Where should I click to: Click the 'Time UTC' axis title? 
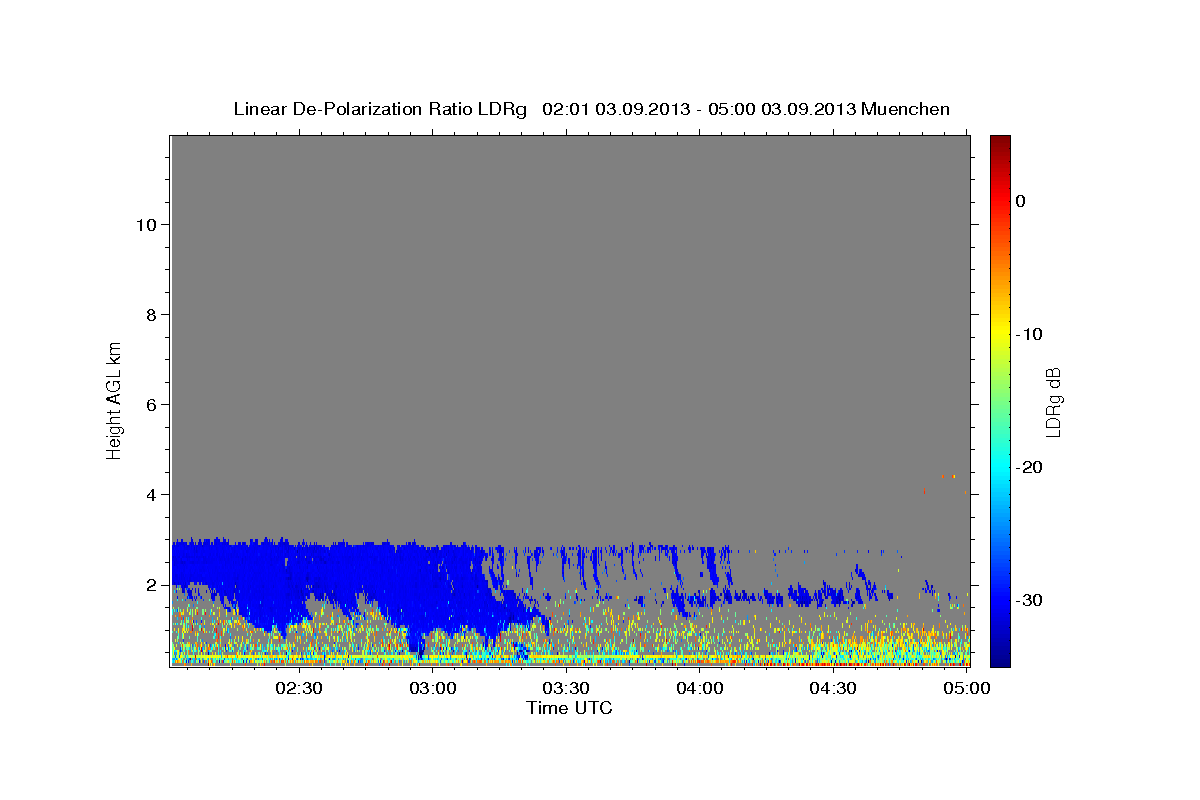pyautogui.click(x=569, y=708)
